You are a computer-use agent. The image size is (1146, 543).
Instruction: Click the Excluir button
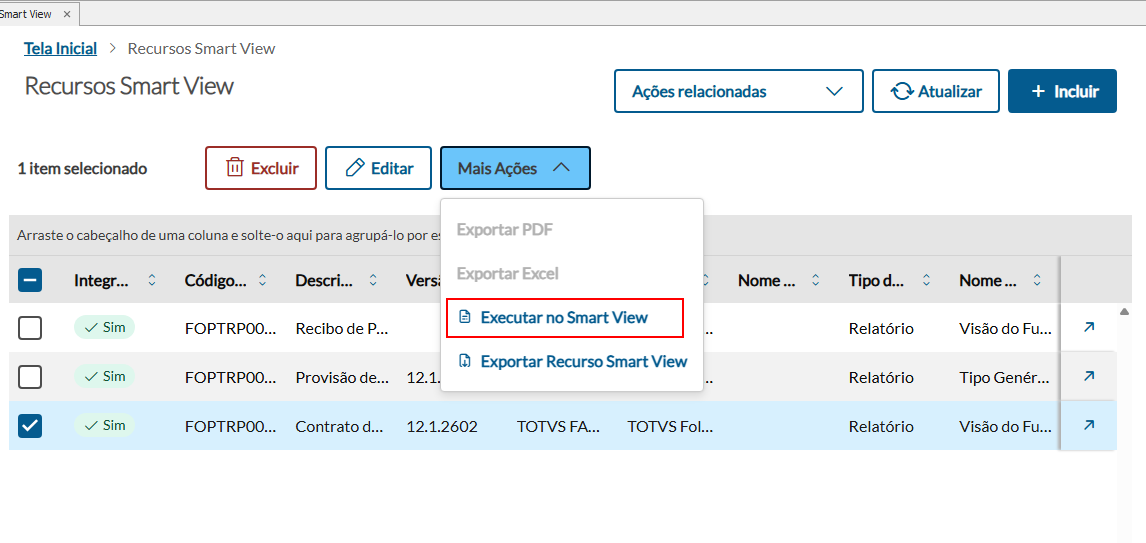(261, 168)
